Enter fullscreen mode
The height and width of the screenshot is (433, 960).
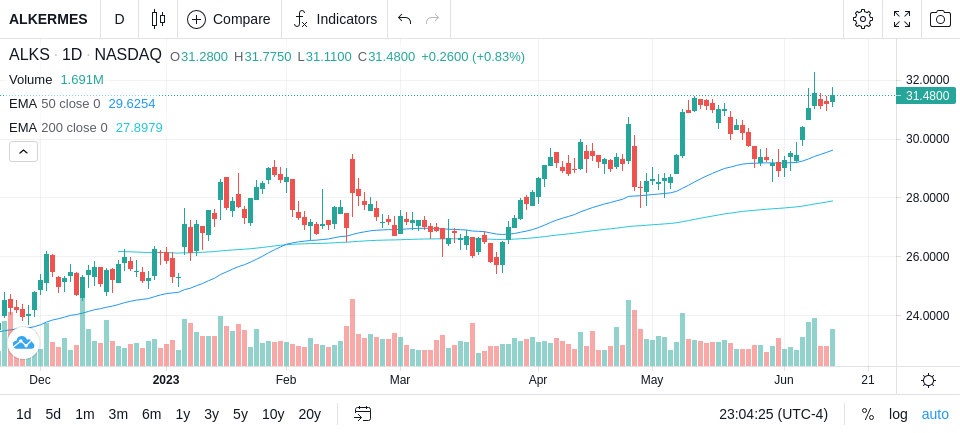(x=902, y=19)
